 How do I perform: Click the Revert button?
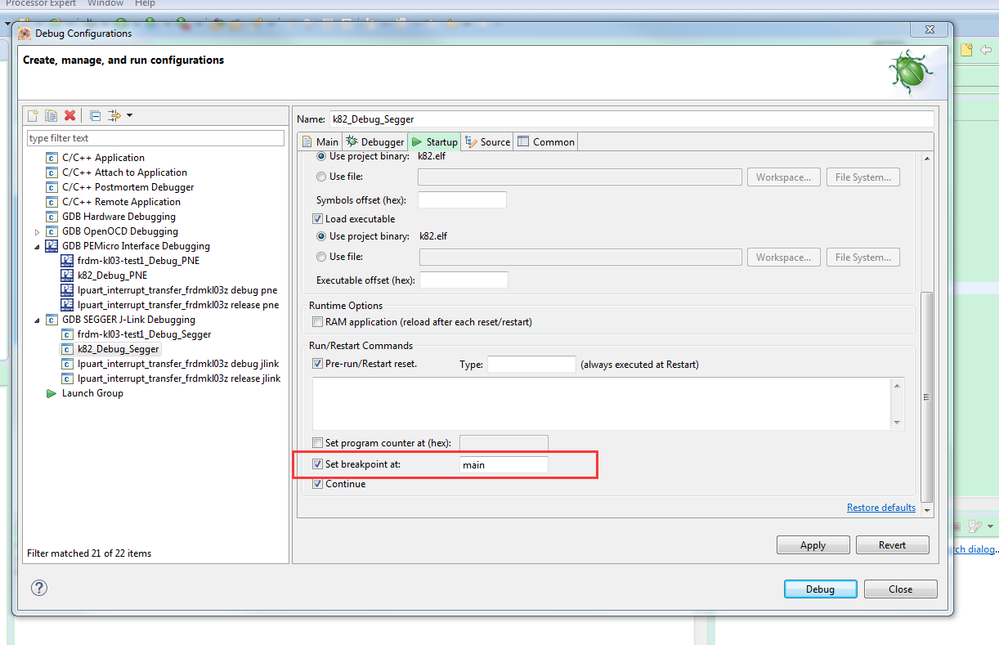coord(892,545)
